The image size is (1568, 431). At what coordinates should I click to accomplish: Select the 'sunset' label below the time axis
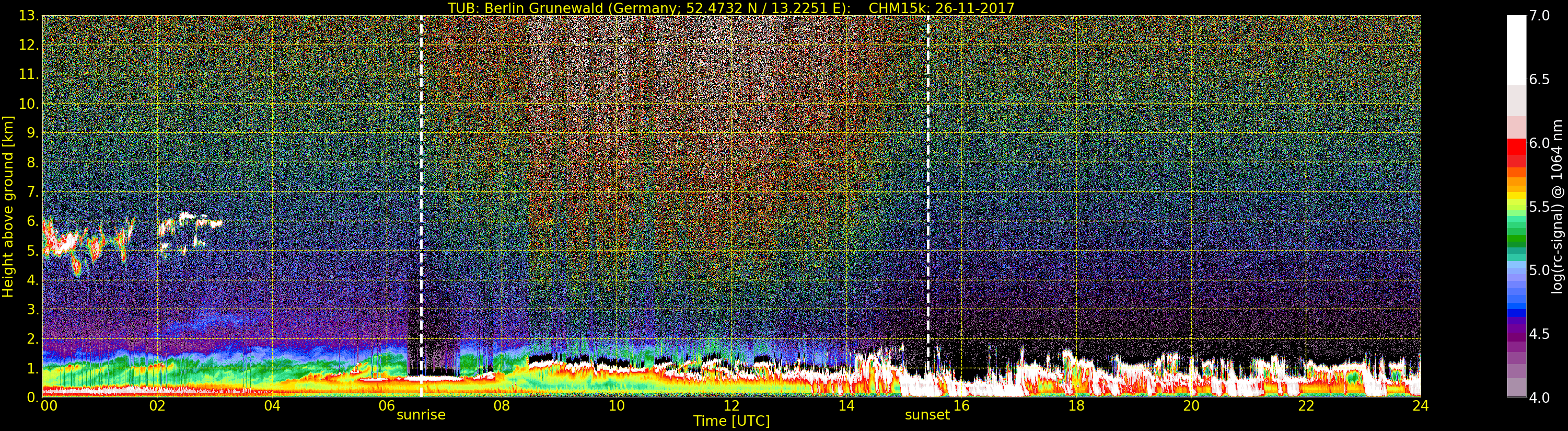927,415
